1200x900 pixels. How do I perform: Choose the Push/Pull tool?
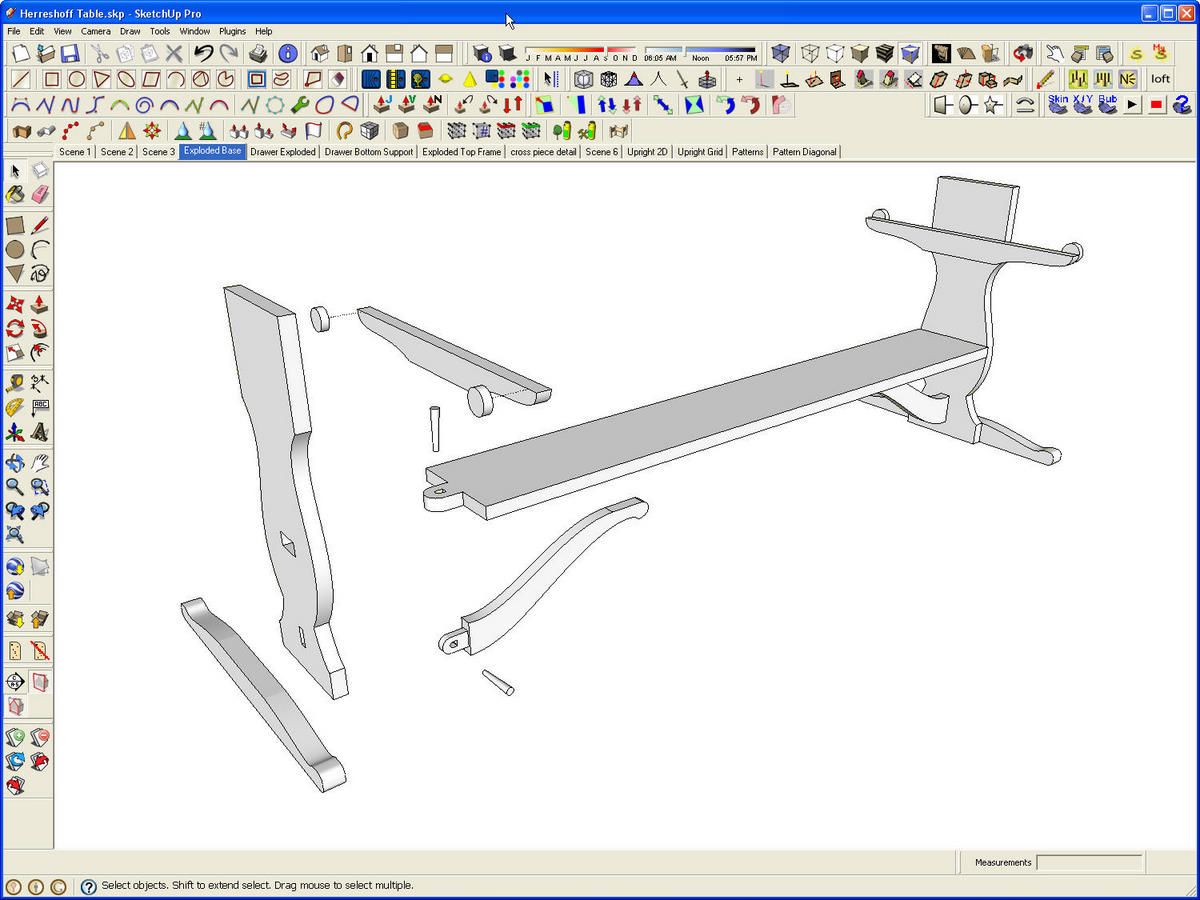pyautogui.click(x=40, y=304)
